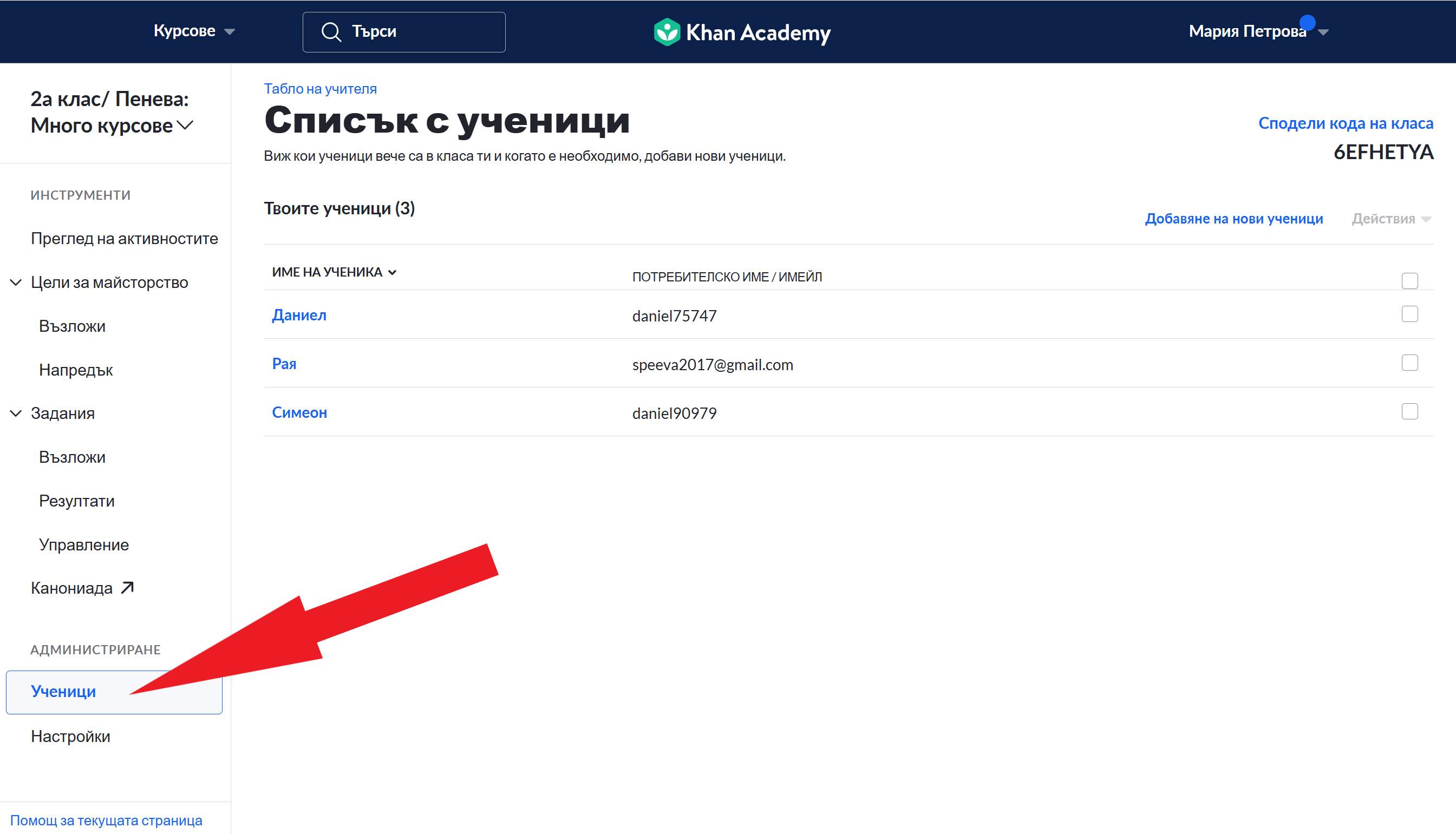Screen dimensions: 1456x834
Task: Sort by ИМЕ НА УЧЕНИКА column
Action: (x=334, y=272)
